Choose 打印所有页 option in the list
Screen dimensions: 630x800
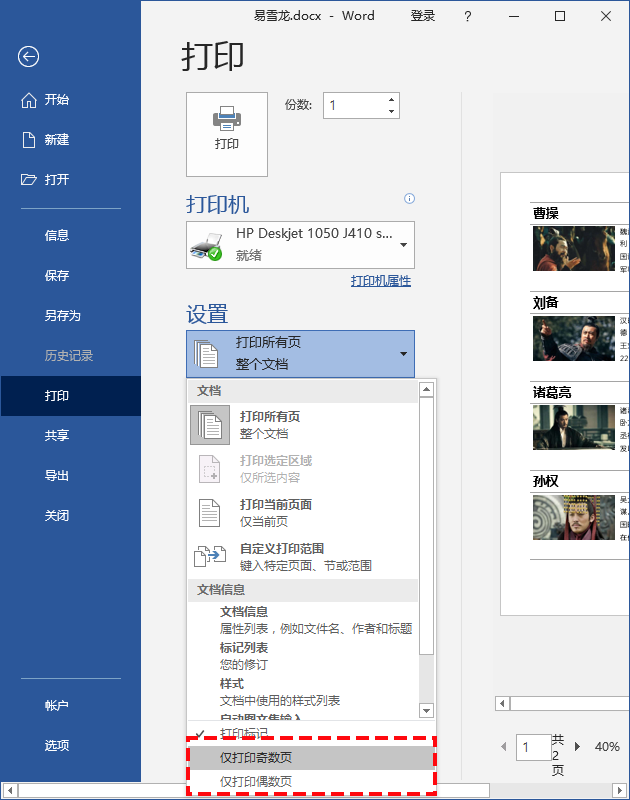[x=303, y=425]
